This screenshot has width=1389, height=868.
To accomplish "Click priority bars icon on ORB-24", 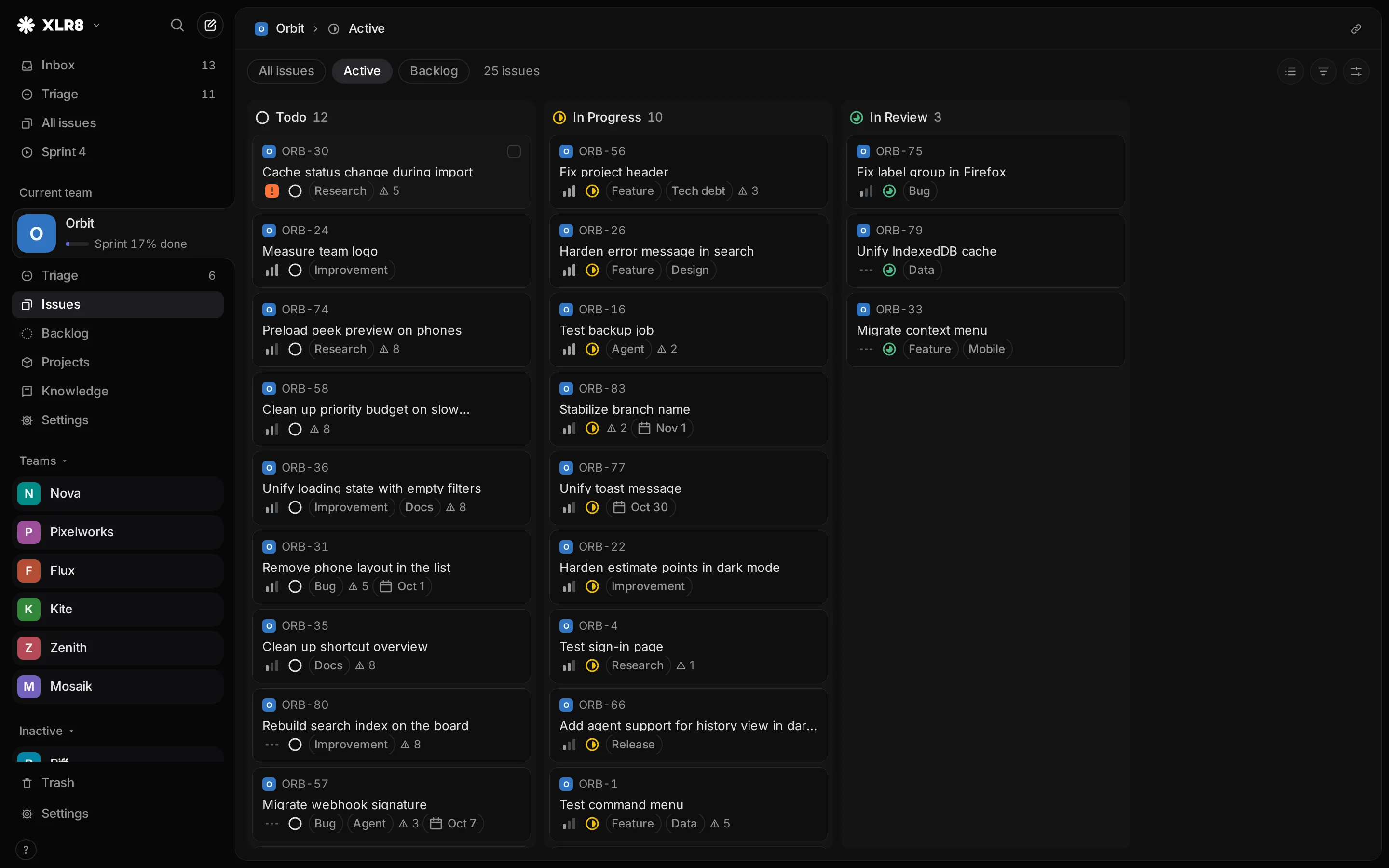I will 272,270.
